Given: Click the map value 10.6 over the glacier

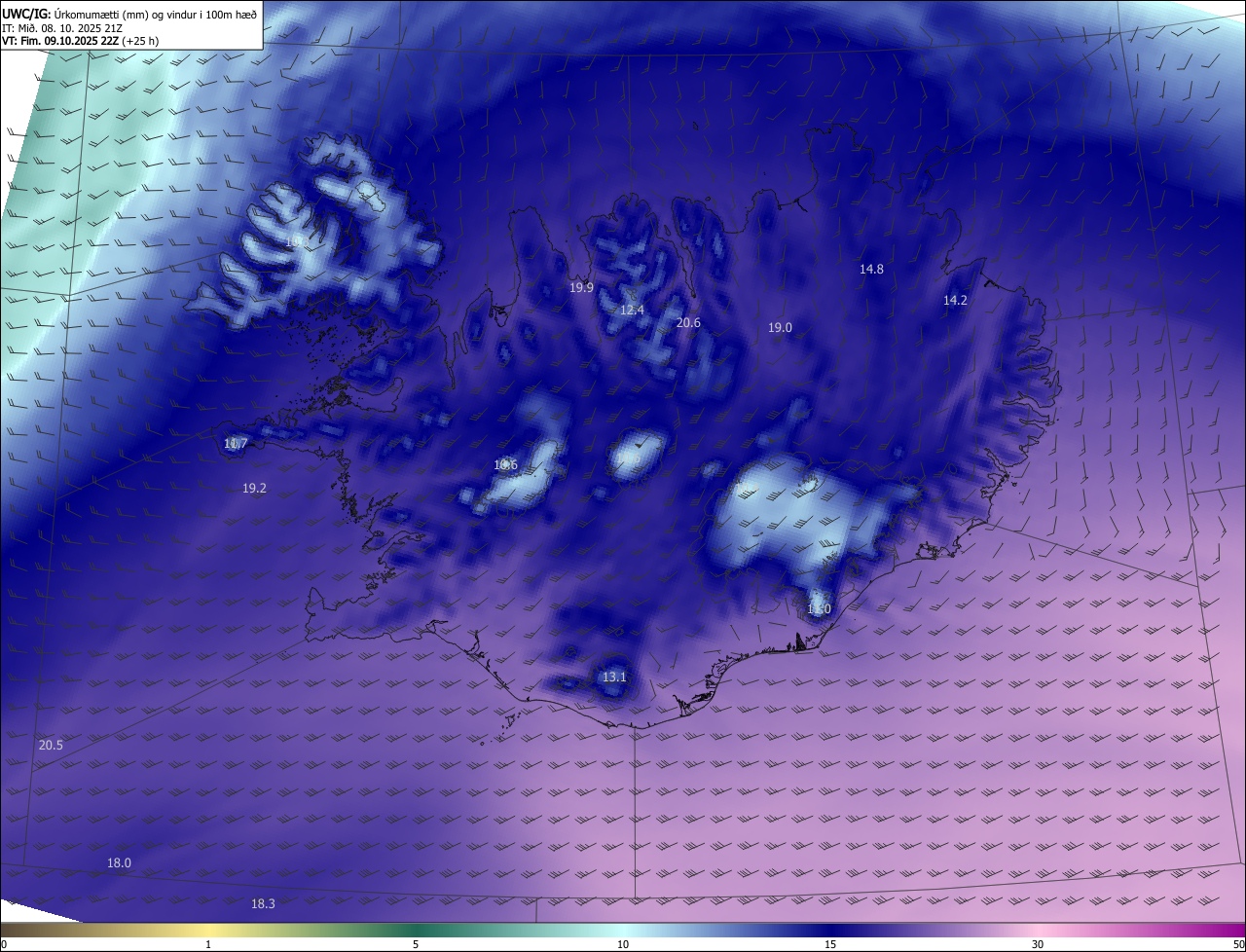Looking at the screenshot, I should [x=505, y=464].
